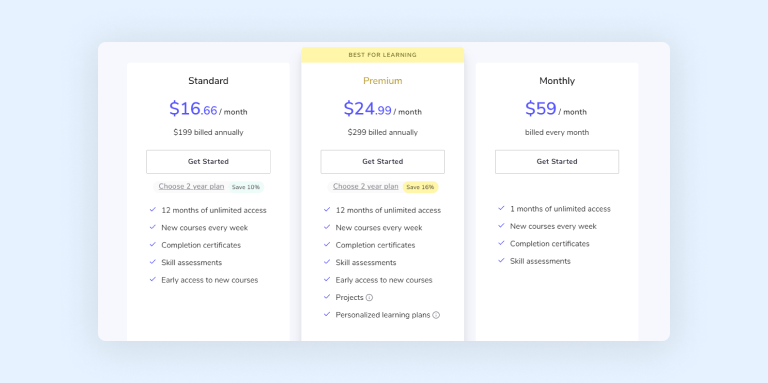This screenshot has height=383, width=768.
Task: Open 'Choose 2 year plan' link for Premium
Action: [x=365, y=187]
